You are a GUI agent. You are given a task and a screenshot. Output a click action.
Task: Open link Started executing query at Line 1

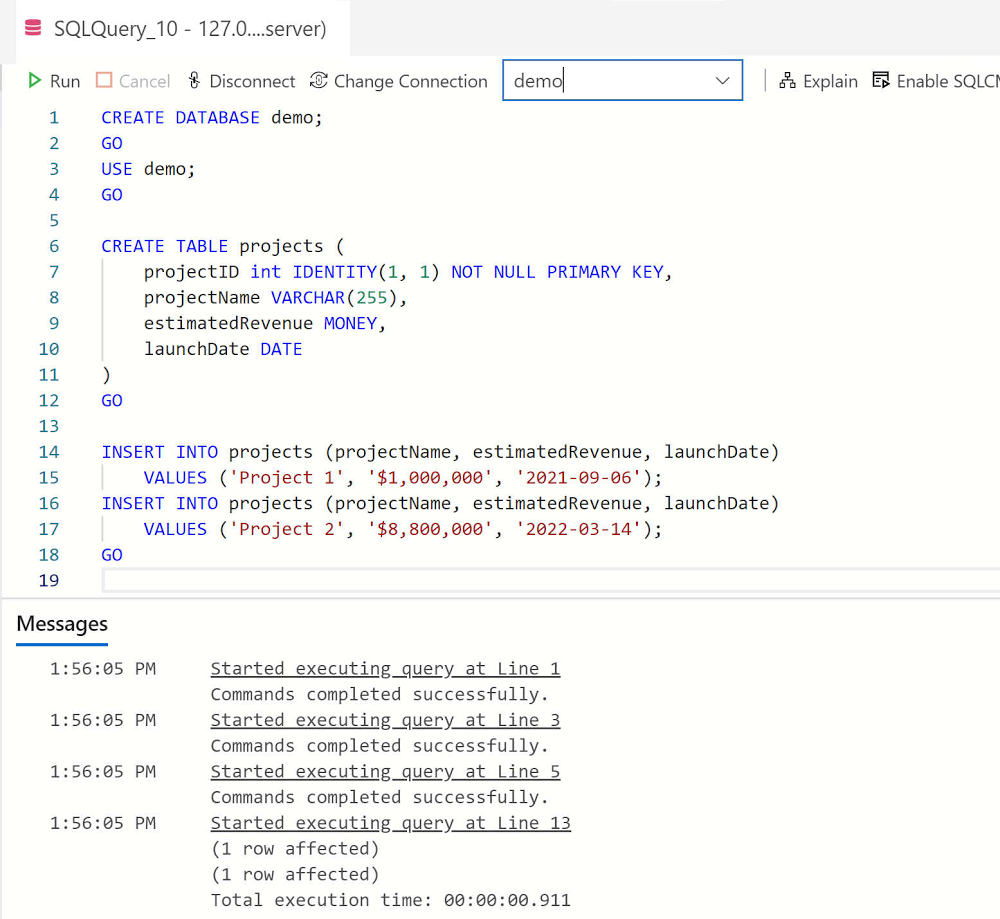385,668
